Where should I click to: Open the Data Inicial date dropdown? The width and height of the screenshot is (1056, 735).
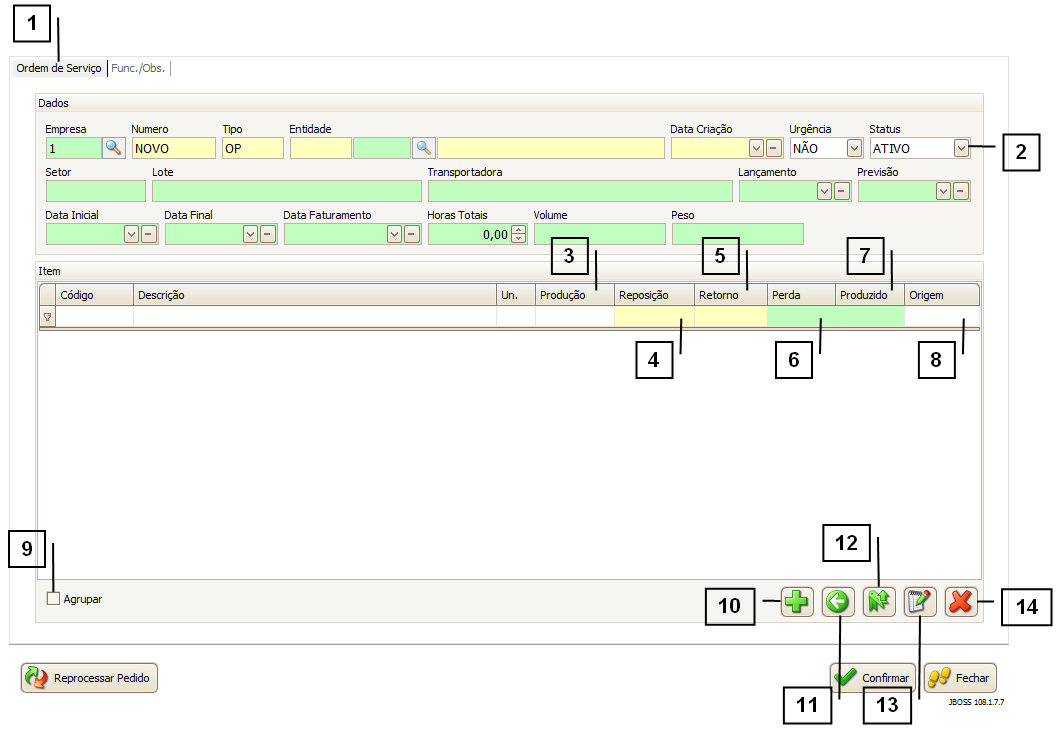(131, 234)
